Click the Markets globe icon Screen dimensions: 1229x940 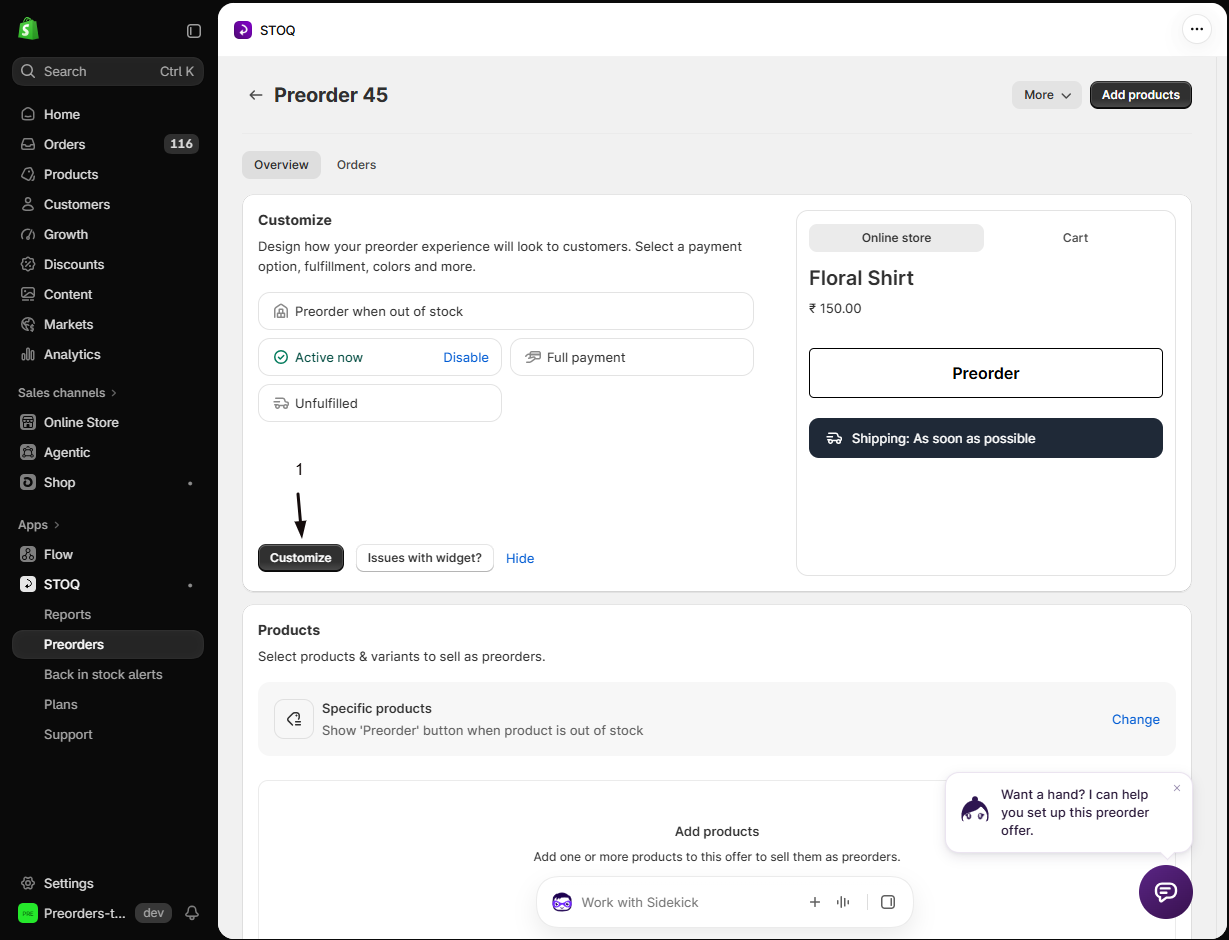click(x=28, y=324)
